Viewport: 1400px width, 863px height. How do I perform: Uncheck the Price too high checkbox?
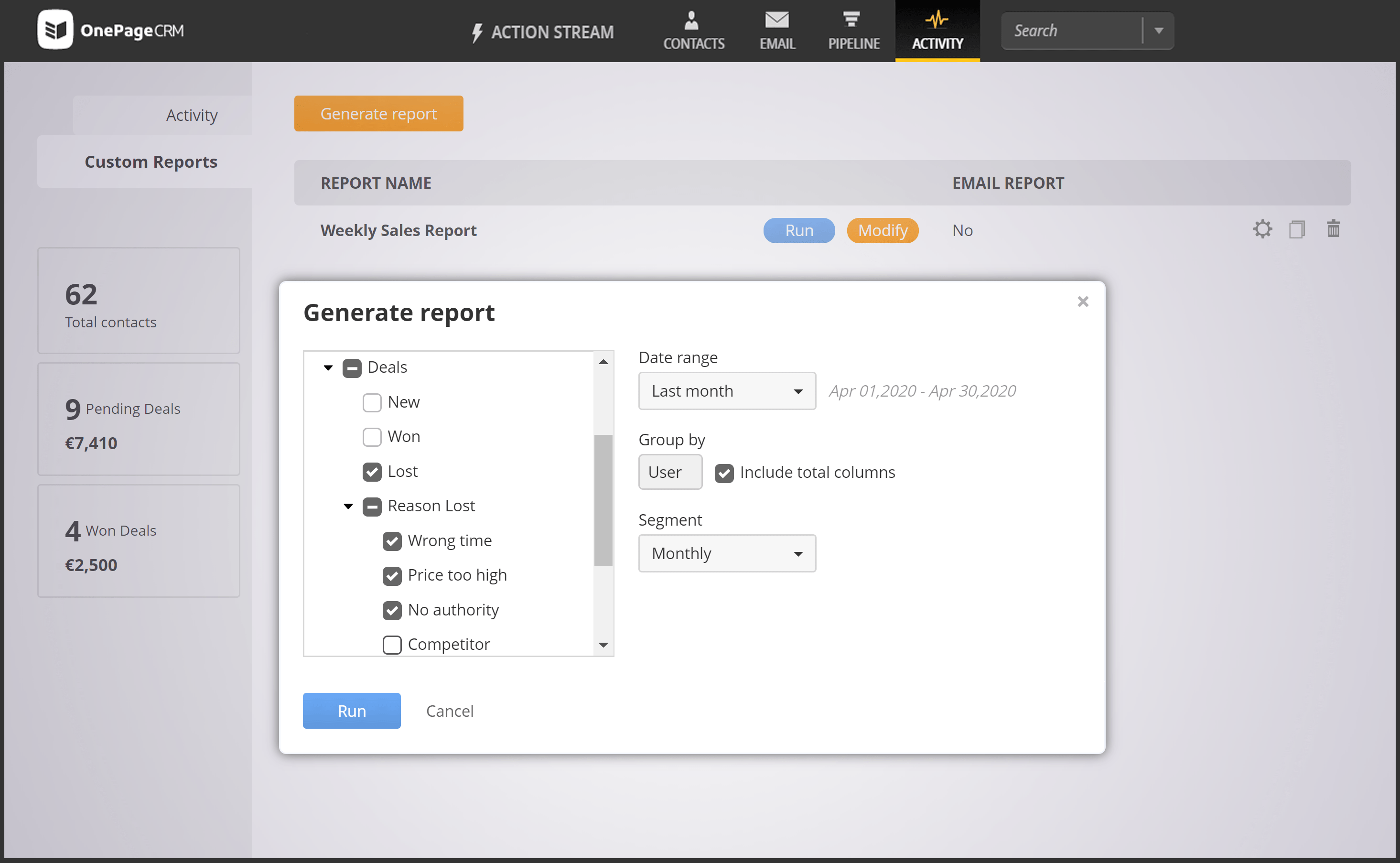(x=392, y=576)
